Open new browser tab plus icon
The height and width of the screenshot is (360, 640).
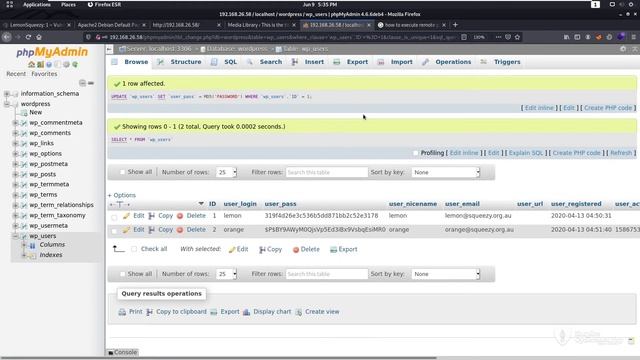(x=455, y=25)
